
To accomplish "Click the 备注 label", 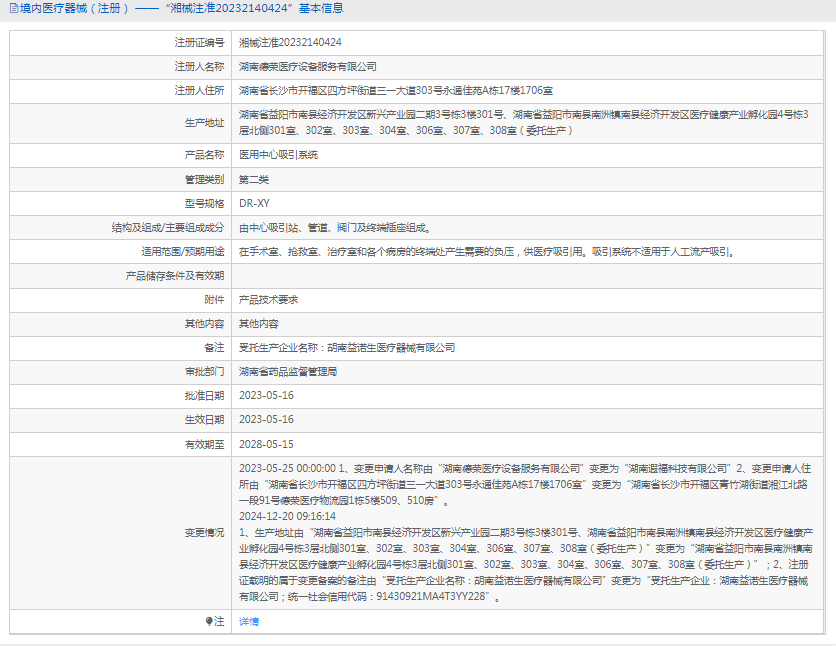I will (x=214, y=348).
